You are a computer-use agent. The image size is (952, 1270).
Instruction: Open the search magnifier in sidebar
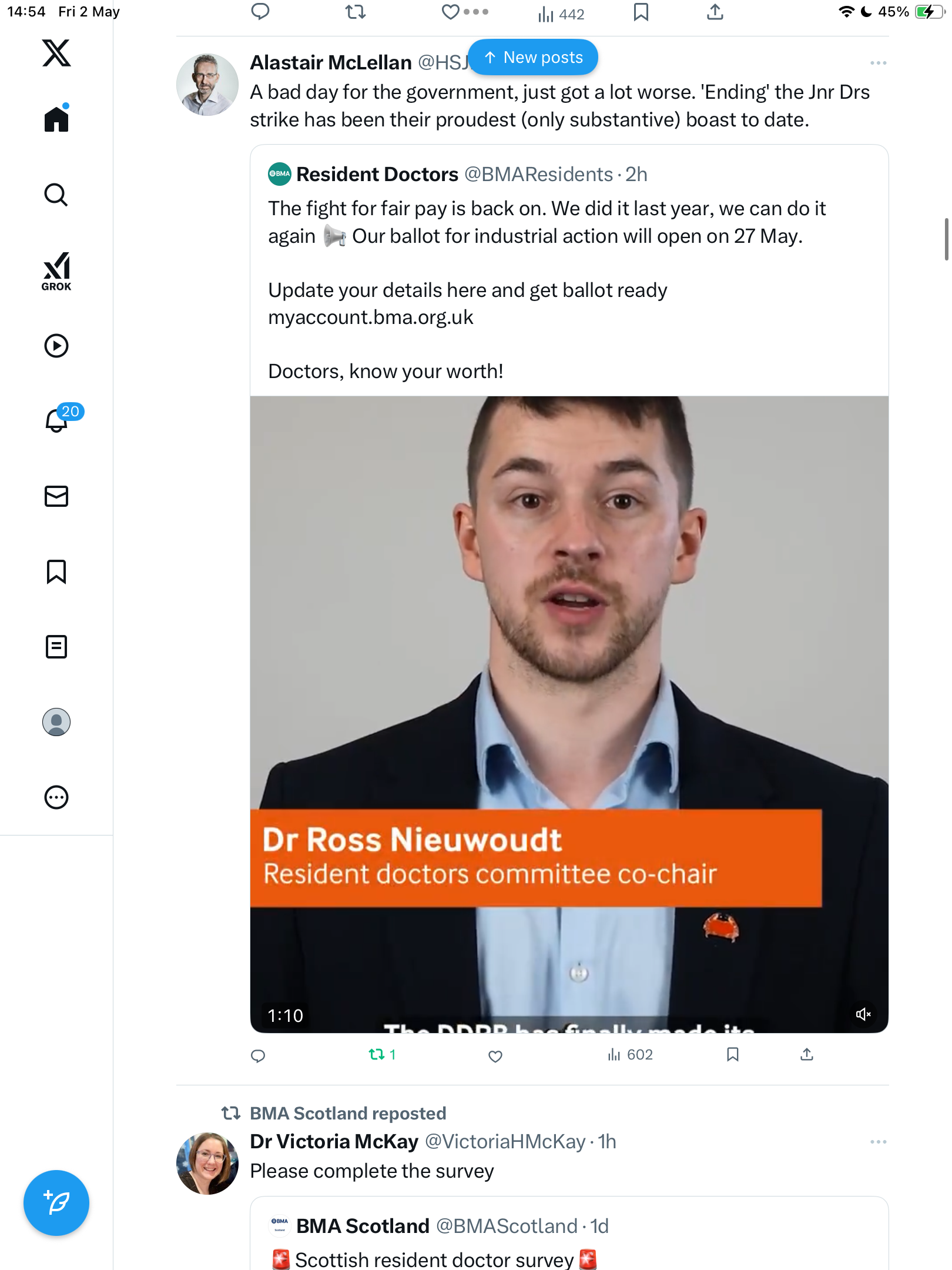coord(56,195)
